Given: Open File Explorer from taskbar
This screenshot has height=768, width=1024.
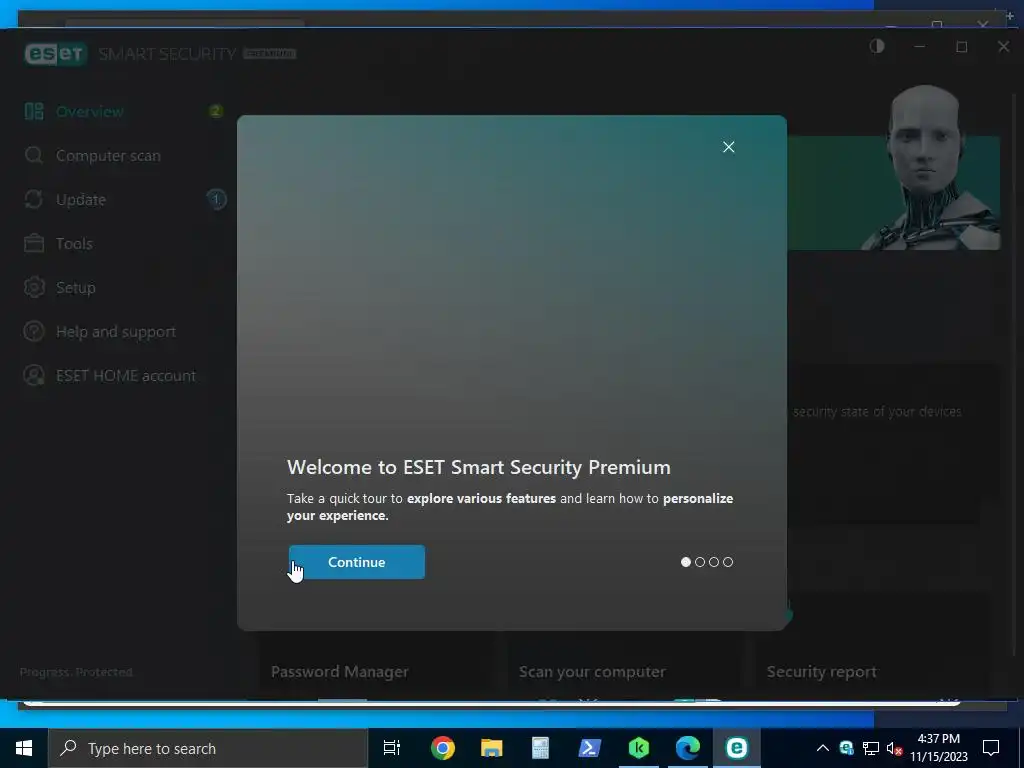Looking at the screenshot, I should click(492, 748).
